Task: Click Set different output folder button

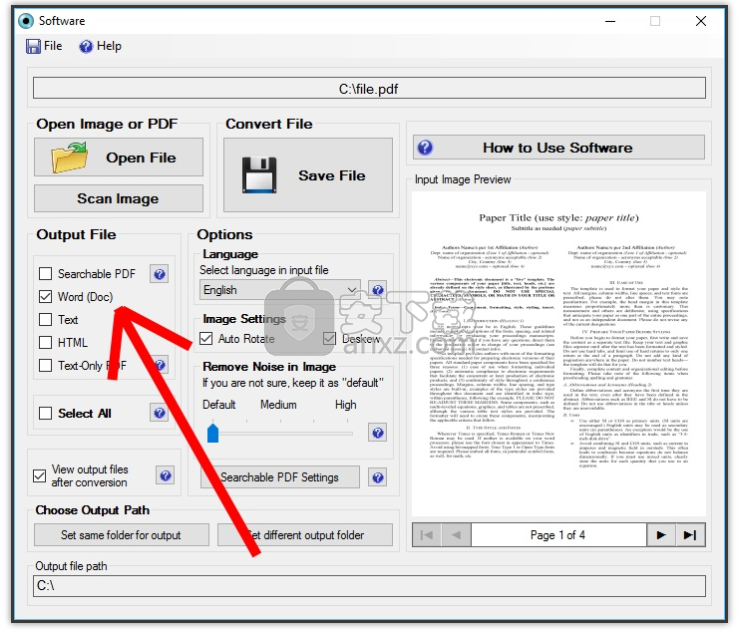Action: tap(305, 535)
